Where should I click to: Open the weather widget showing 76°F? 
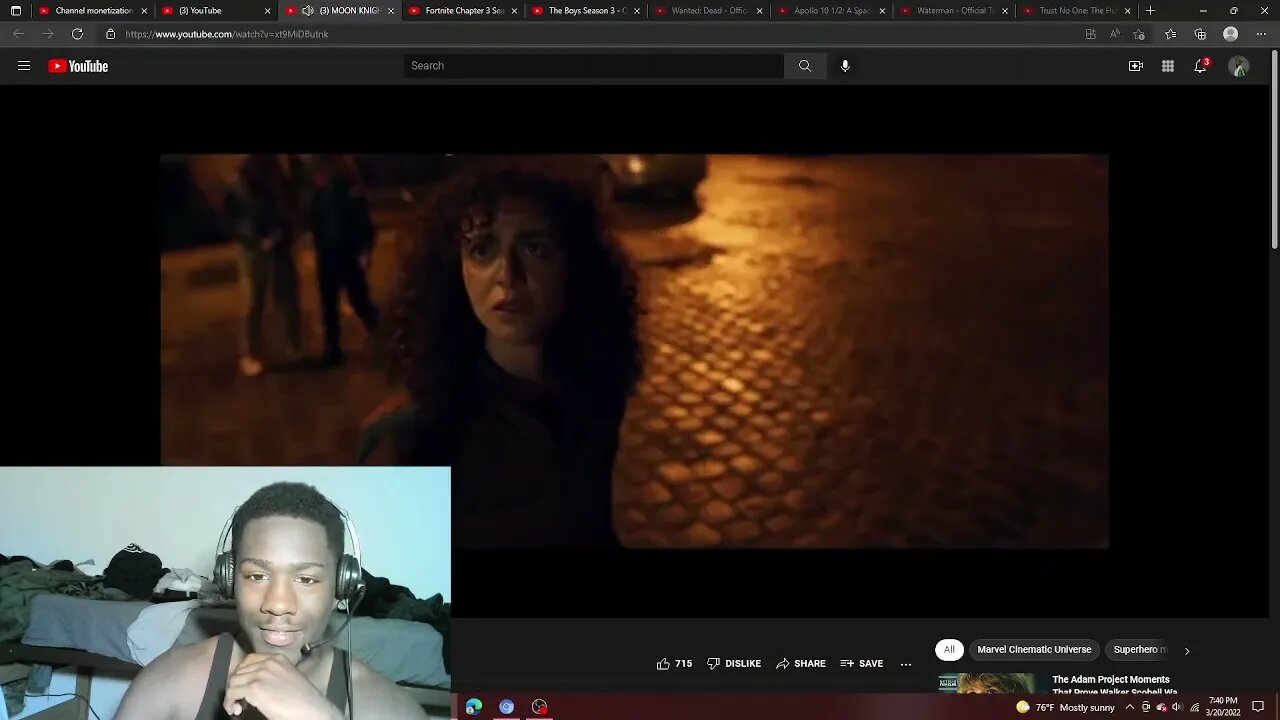1064,708
